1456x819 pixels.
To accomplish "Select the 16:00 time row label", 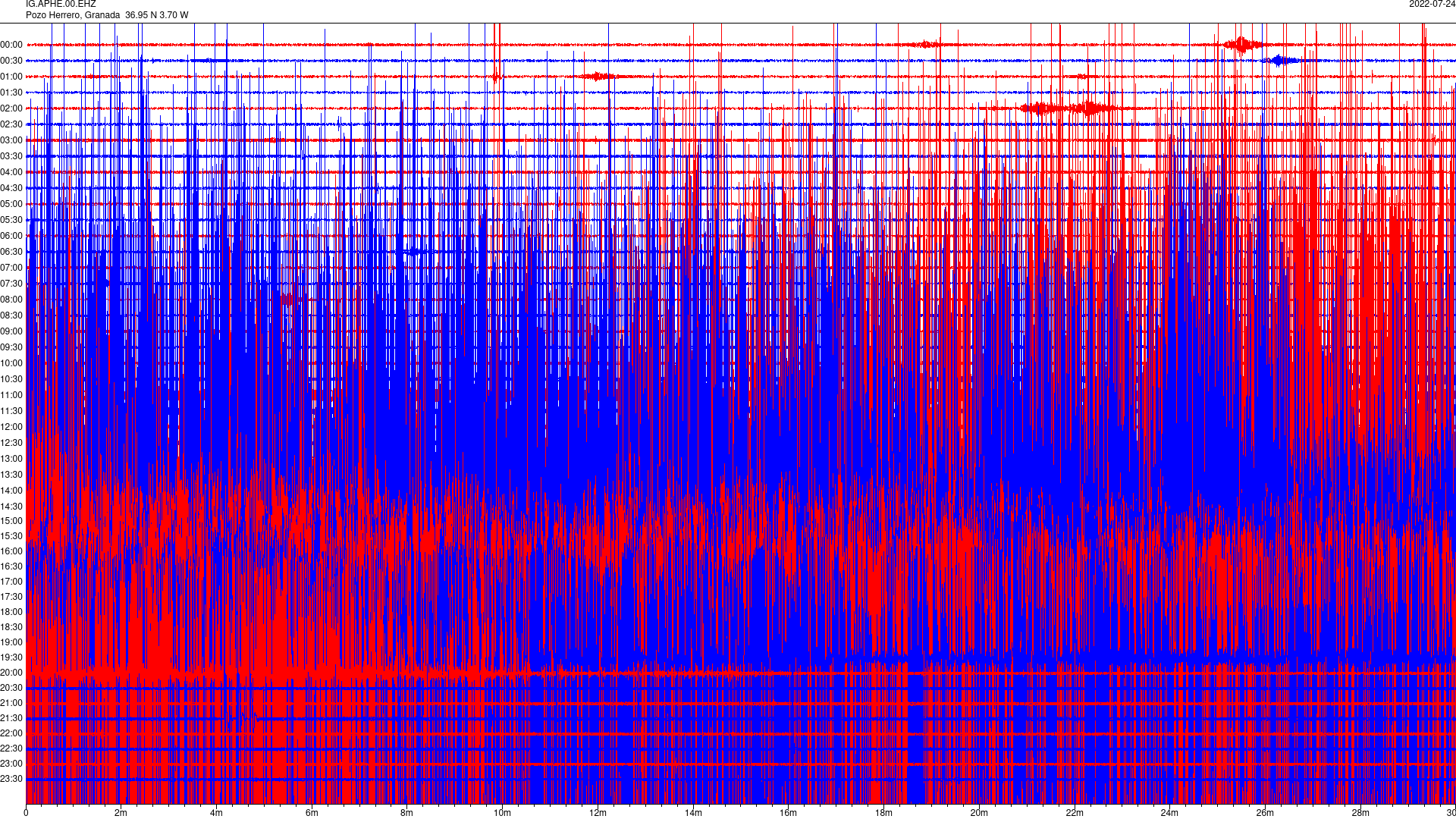I will click(11, 551).
